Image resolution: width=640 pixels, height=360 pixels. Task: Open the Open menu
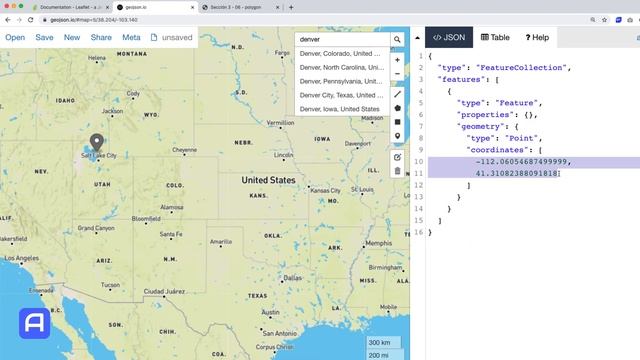pos(15,38)
